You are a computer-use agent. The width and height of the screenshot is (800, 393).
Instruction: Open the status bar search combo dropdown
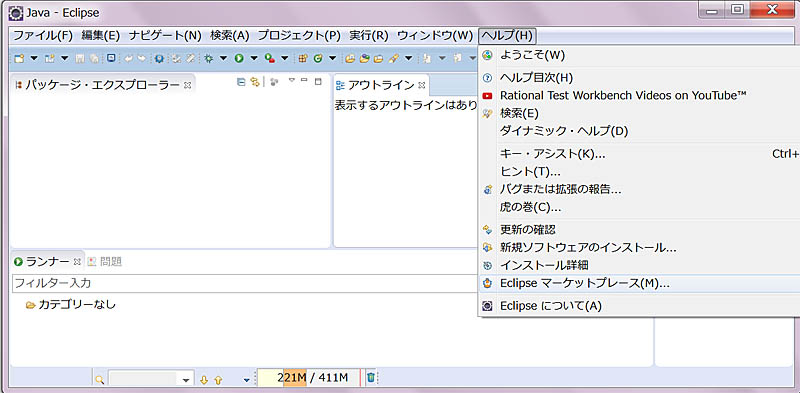[186, 380]
